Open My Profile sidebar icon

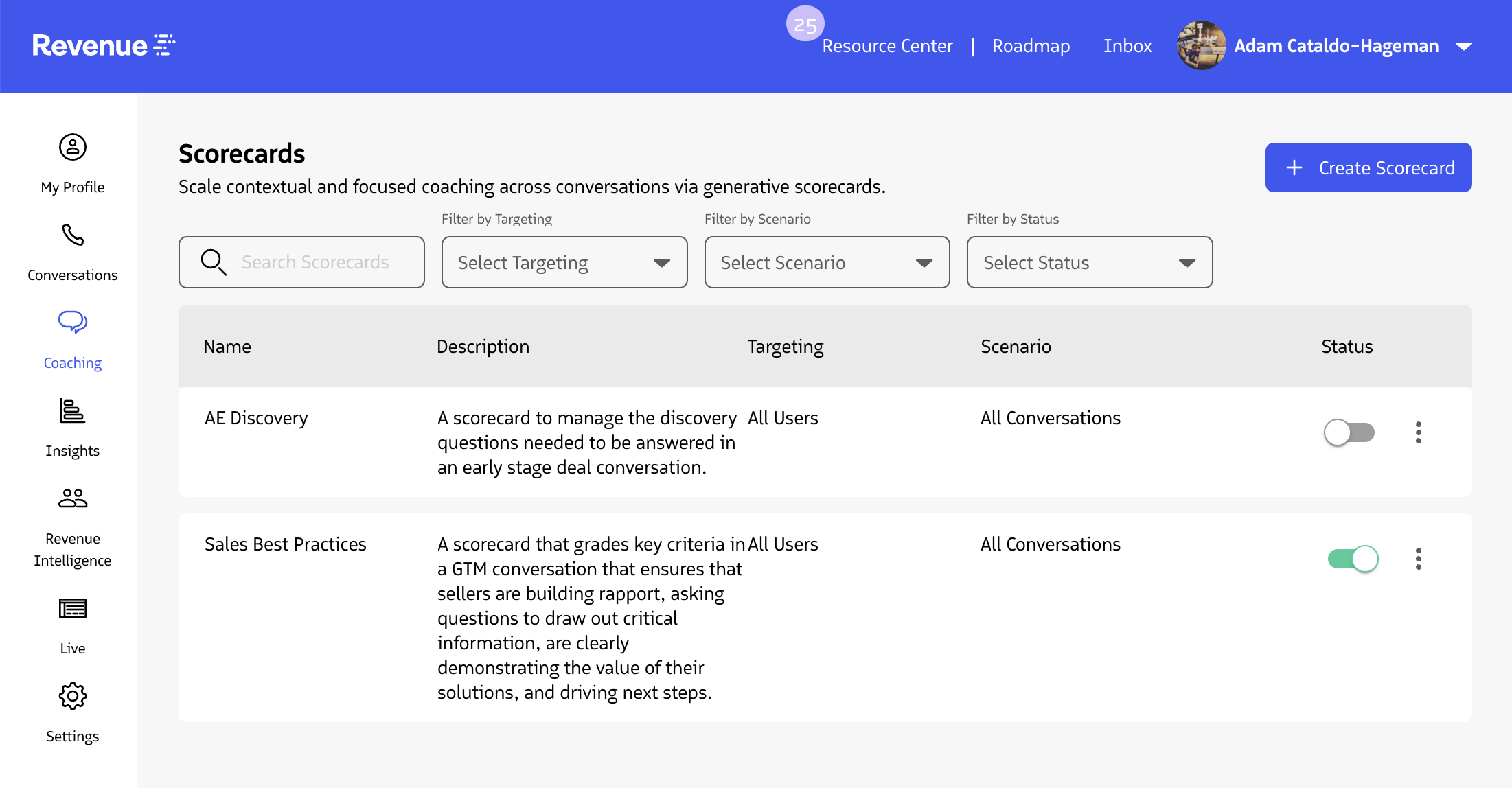click(x=73, y=148)
